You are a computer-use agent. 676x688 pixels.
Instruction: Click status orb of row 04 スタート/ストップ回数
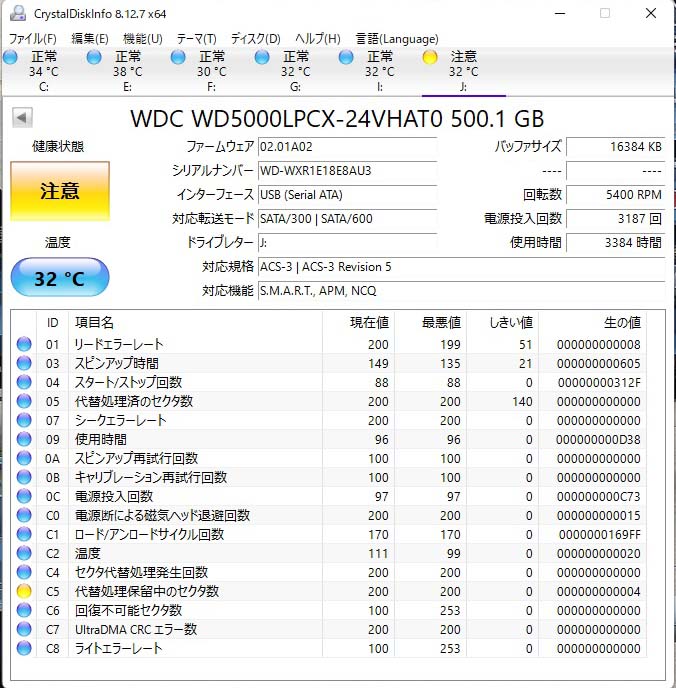pyautogui.click(x=24, y=382)
